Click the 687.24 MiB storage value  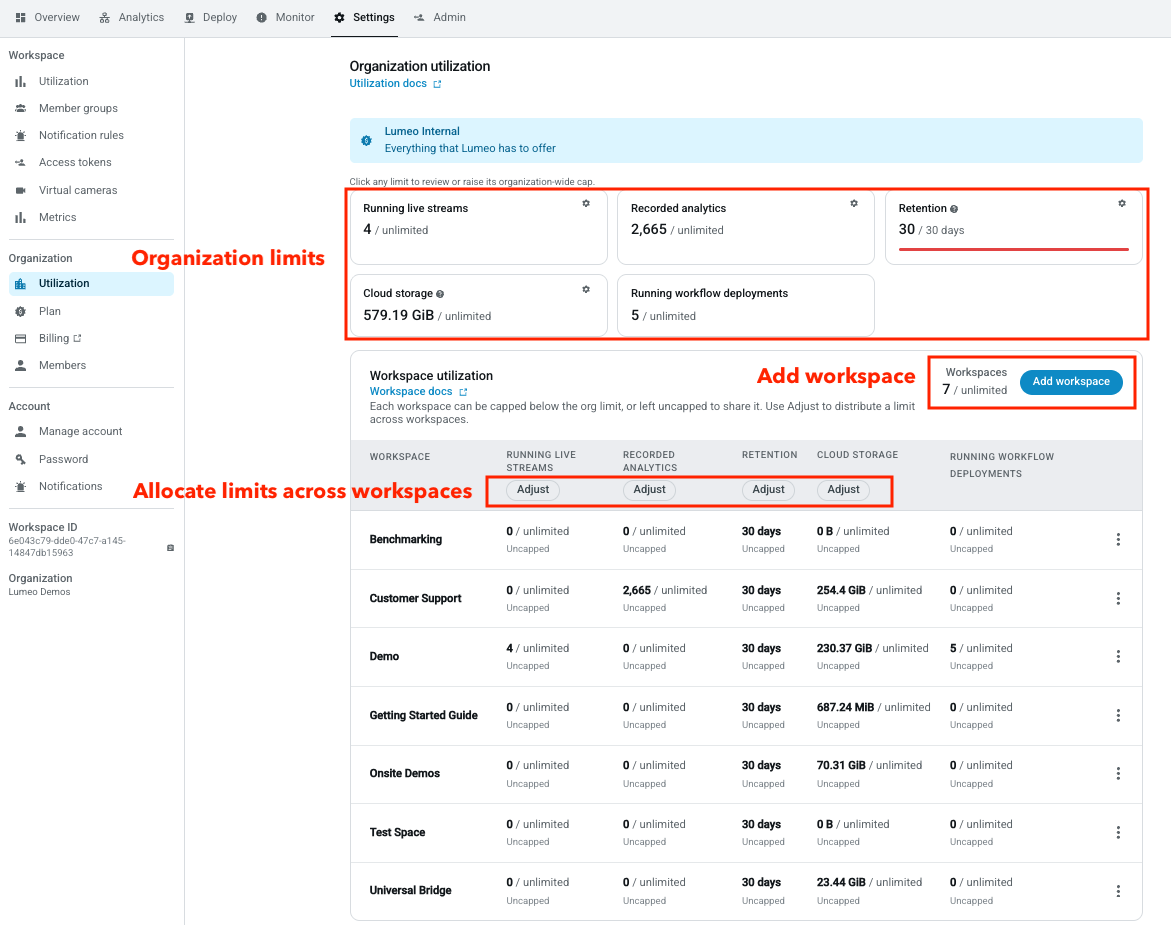845,707
